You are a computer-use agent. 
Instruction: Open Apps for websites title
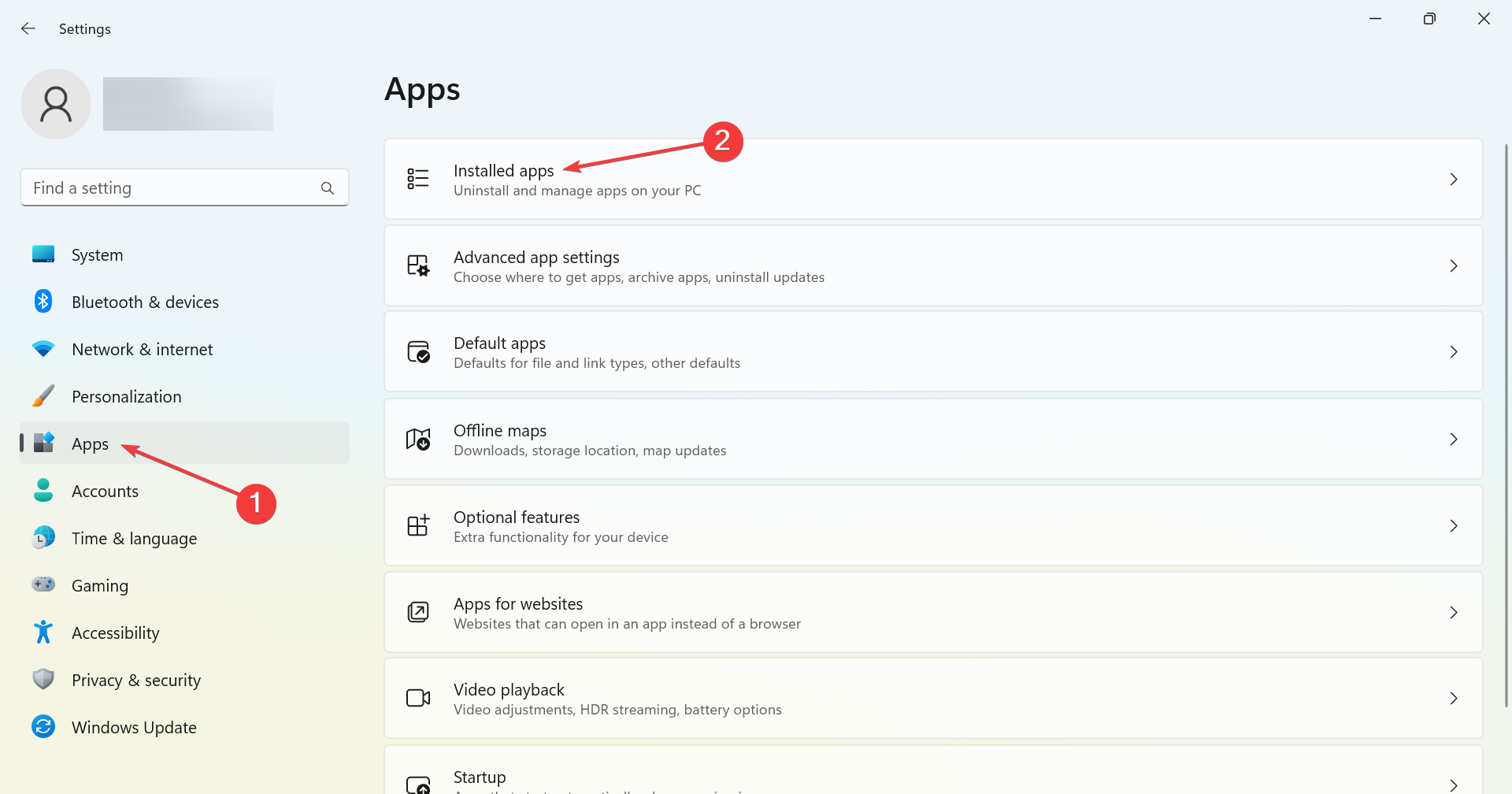518,604
